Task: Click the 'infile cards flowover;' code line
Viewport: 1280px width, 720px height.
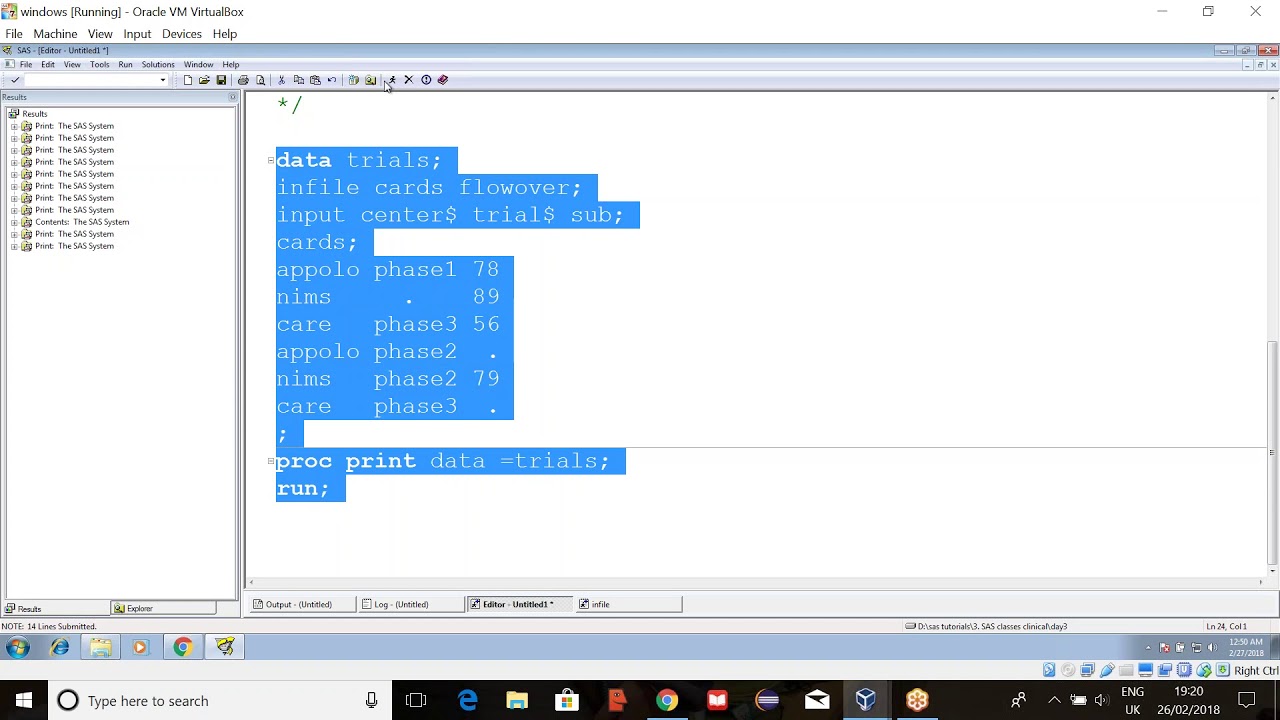Action: click(x=429, y=187)
